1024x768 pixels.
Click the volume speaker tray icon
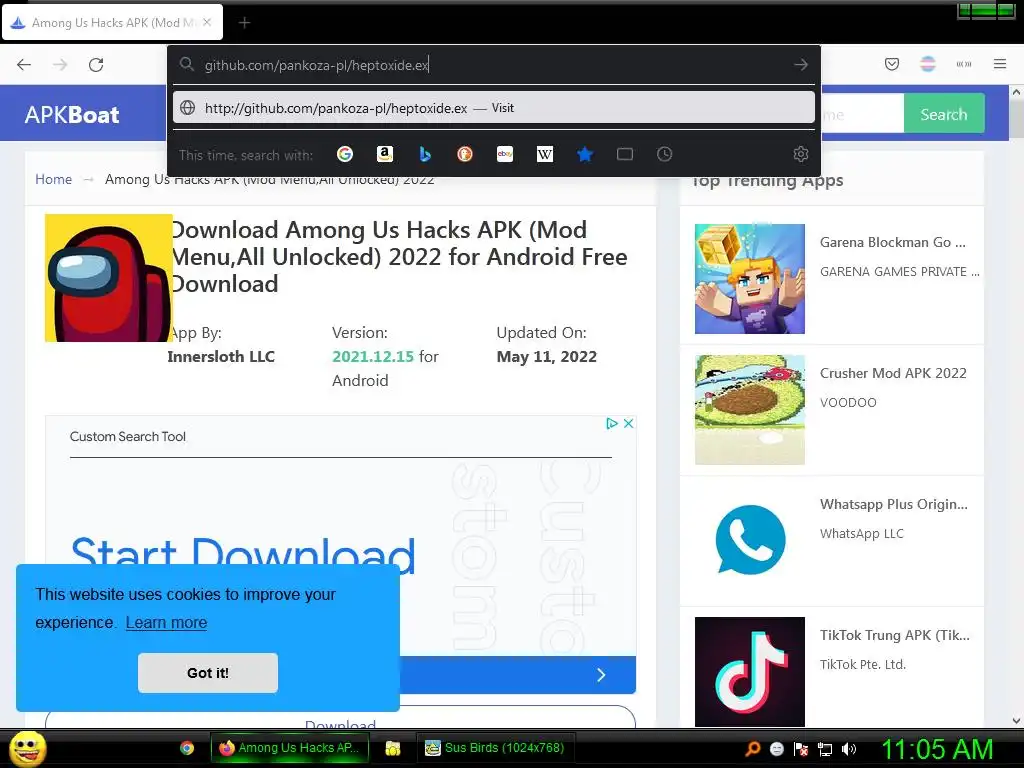[x=849, y=748]
